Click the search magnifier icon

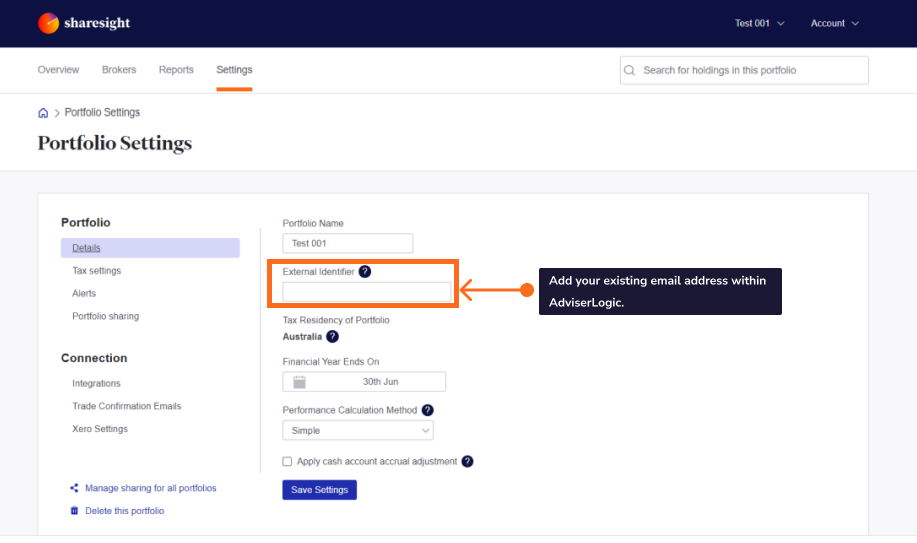click(x=629, y=70)
